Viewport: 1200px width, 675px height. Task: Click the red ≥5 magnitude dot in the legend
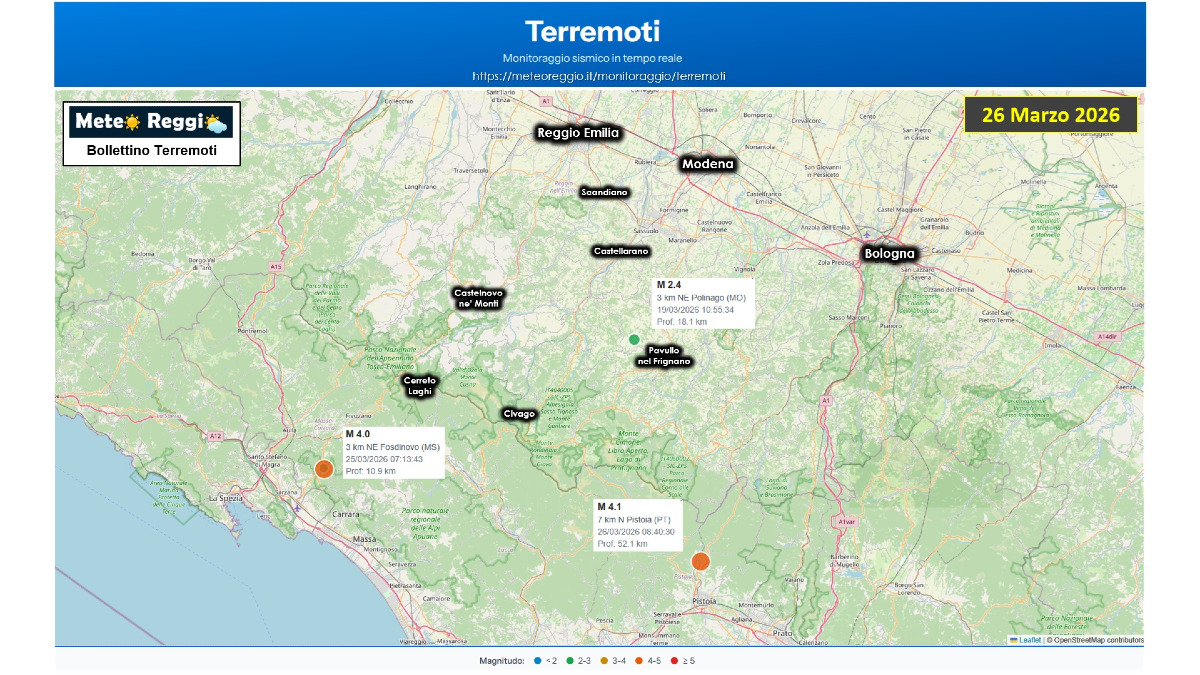[674, 660]
